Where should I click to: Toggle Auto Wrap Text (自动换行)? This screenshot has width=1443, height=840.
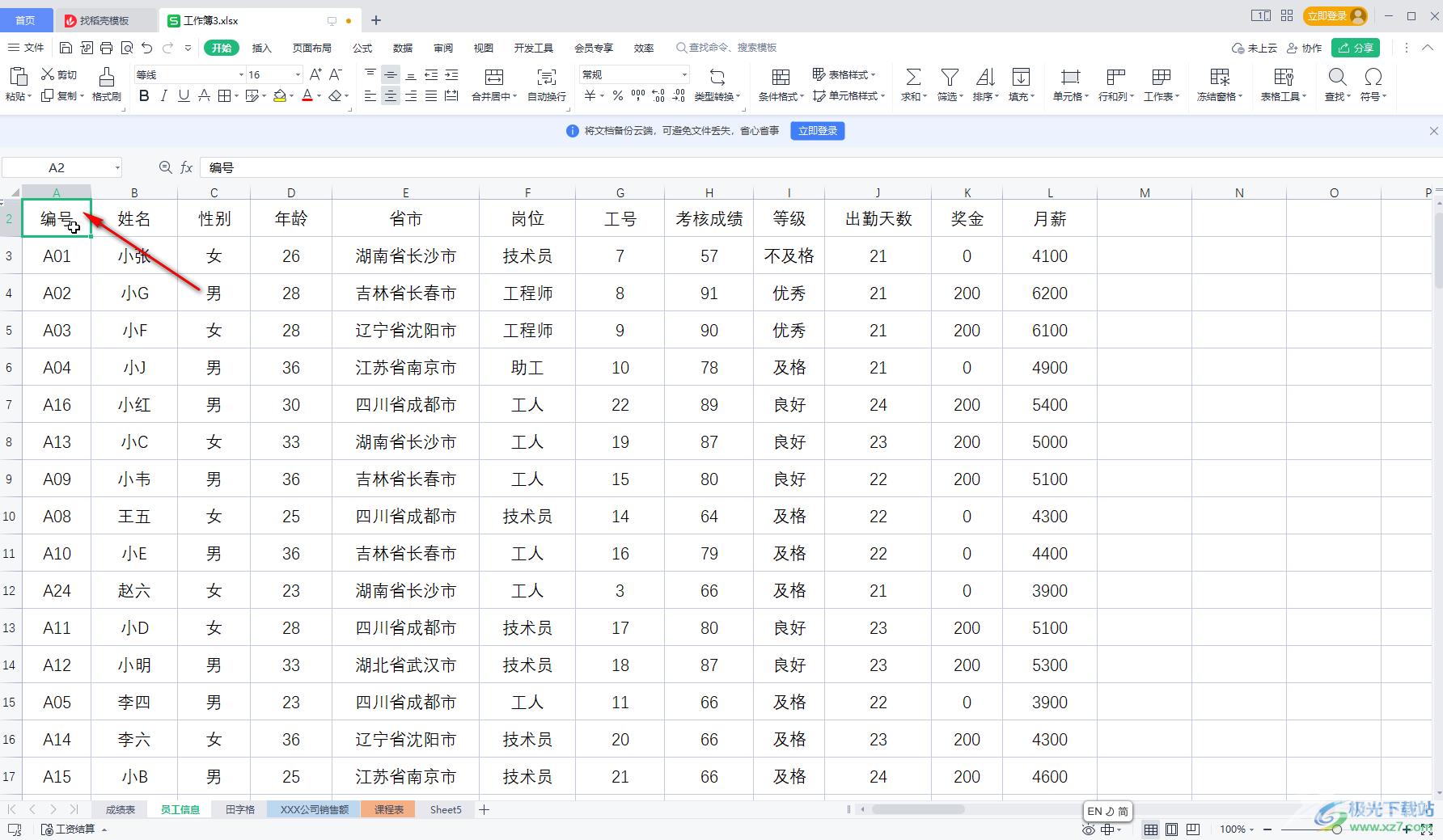click(x=547, y=84)
